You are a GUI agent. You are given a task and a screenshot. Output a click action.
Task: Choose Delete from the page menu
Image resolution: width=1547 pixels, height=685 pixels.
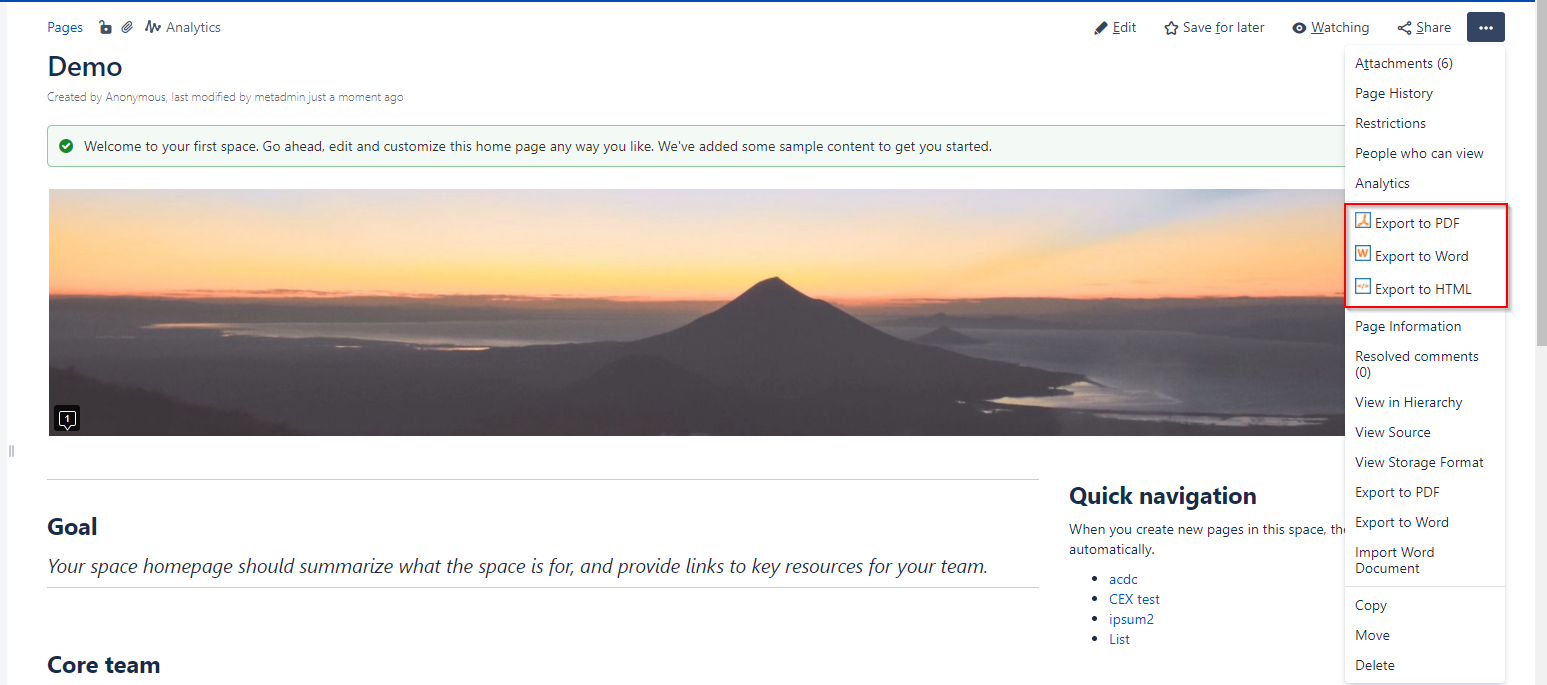tap(1425, 665)
